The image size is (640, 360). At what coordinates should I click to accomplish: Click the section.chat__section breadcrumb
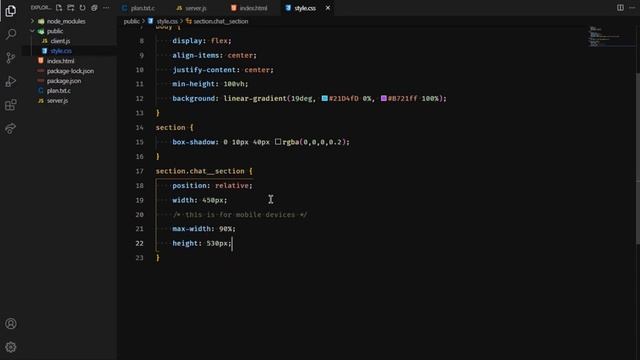pyautogui.click(x=220, y=21)
